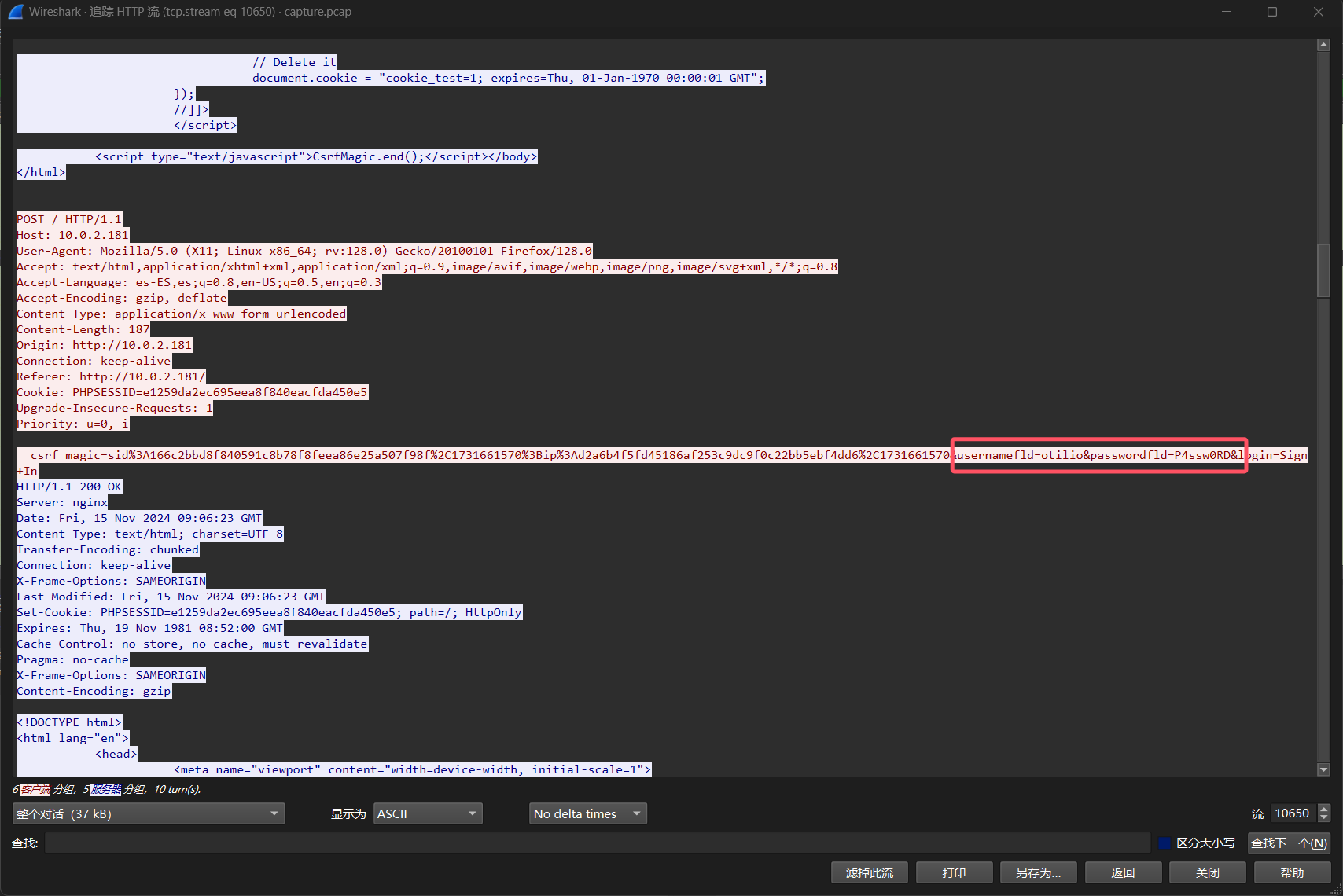Click the 'Cache-Control: no-store' line

point(193,644)
